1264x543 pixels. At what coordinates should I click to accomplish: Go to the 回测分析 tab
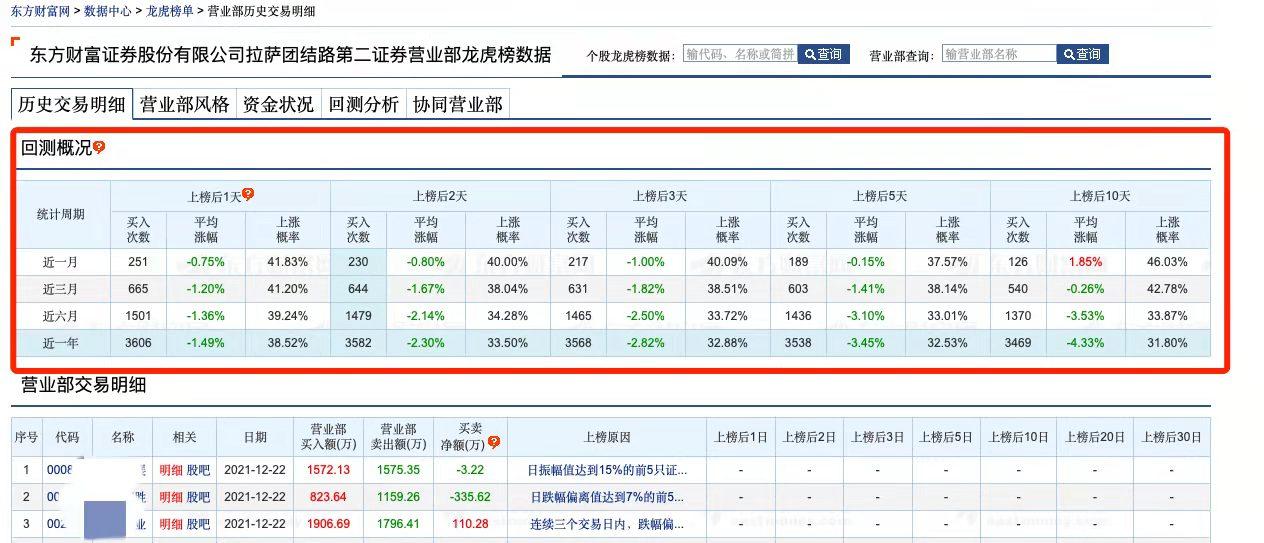click(x=363, y=104)
